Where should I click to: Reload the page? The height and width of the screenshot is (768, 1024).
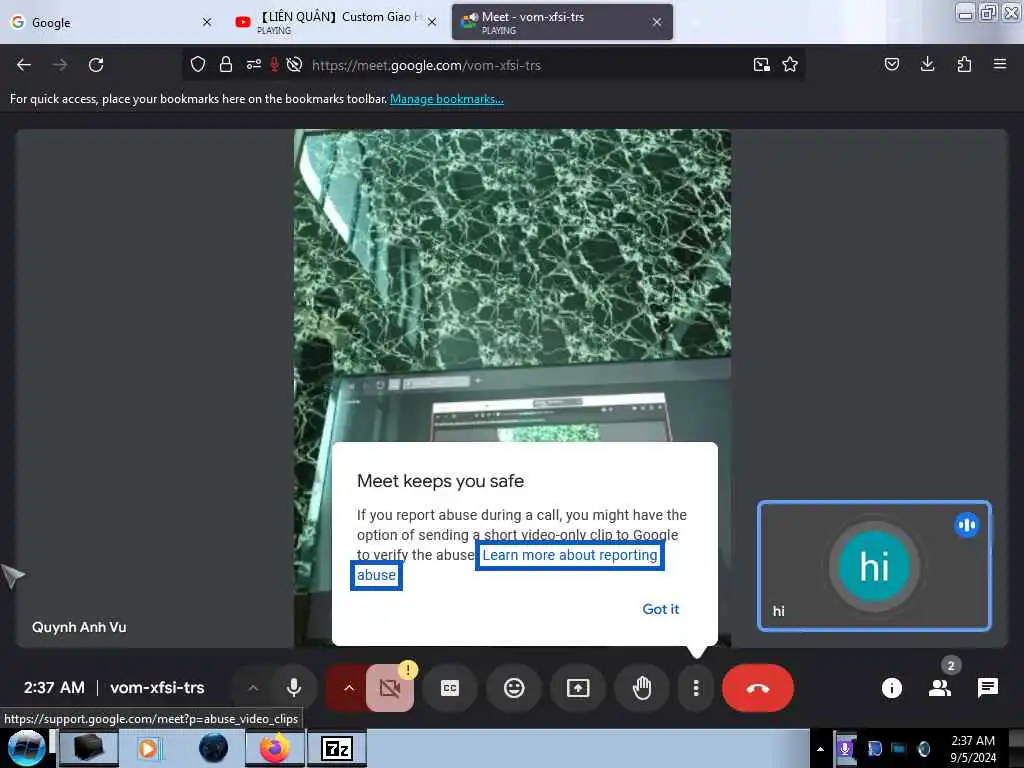(96, 65)
